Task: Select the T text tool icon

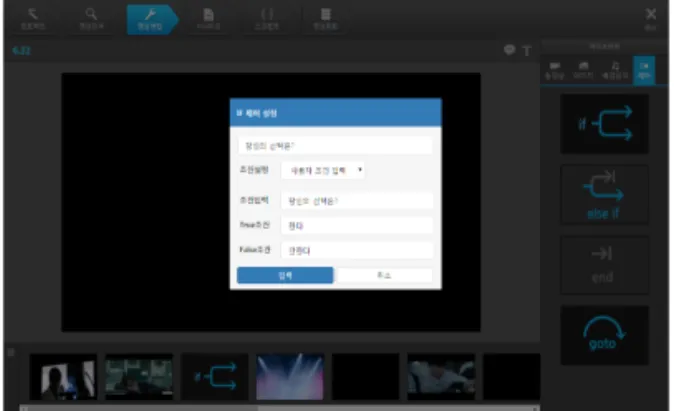Action: point(527,51)
